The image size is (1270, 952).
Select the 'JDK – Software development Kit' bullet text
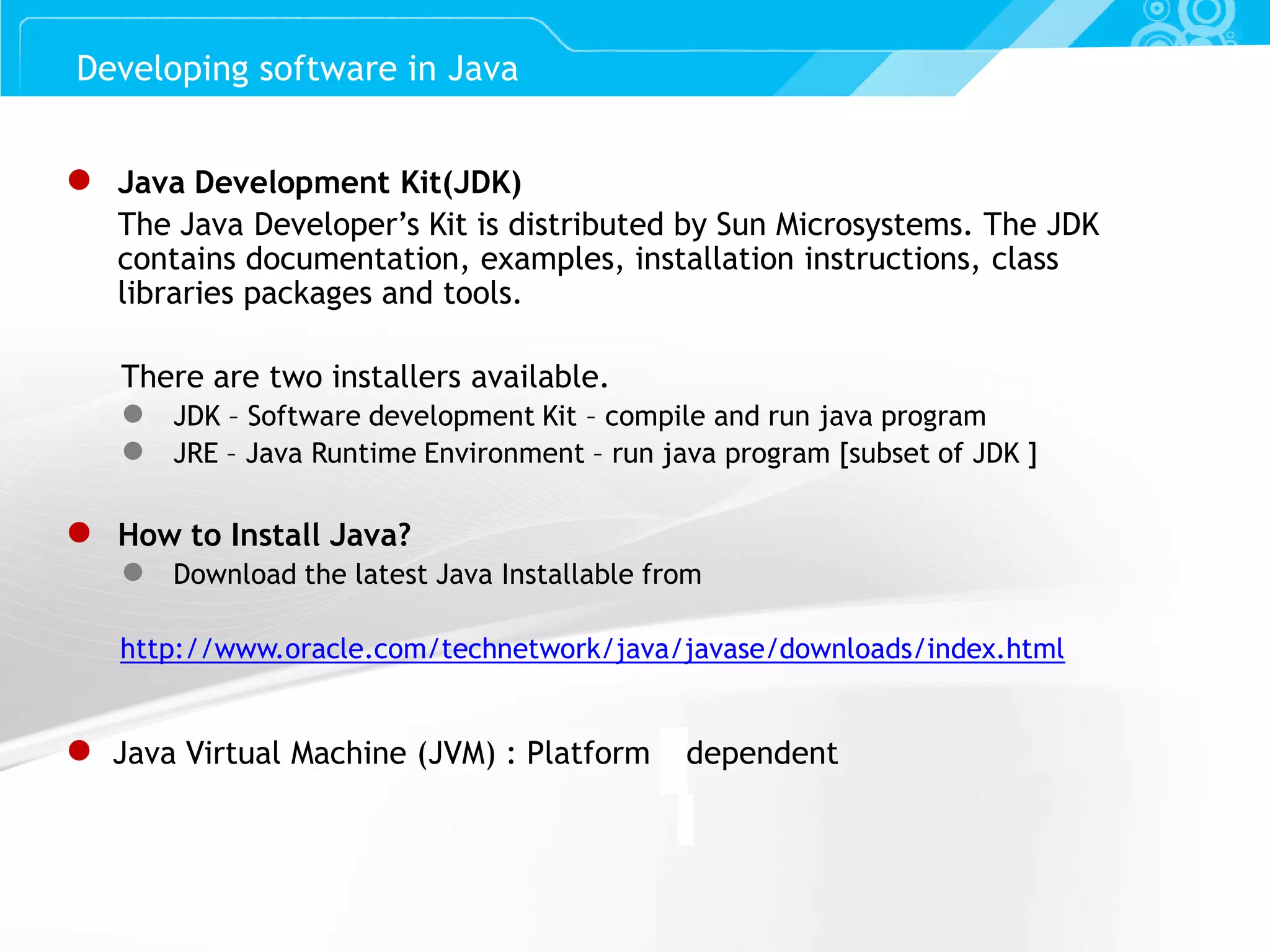[x=579, y=416]
